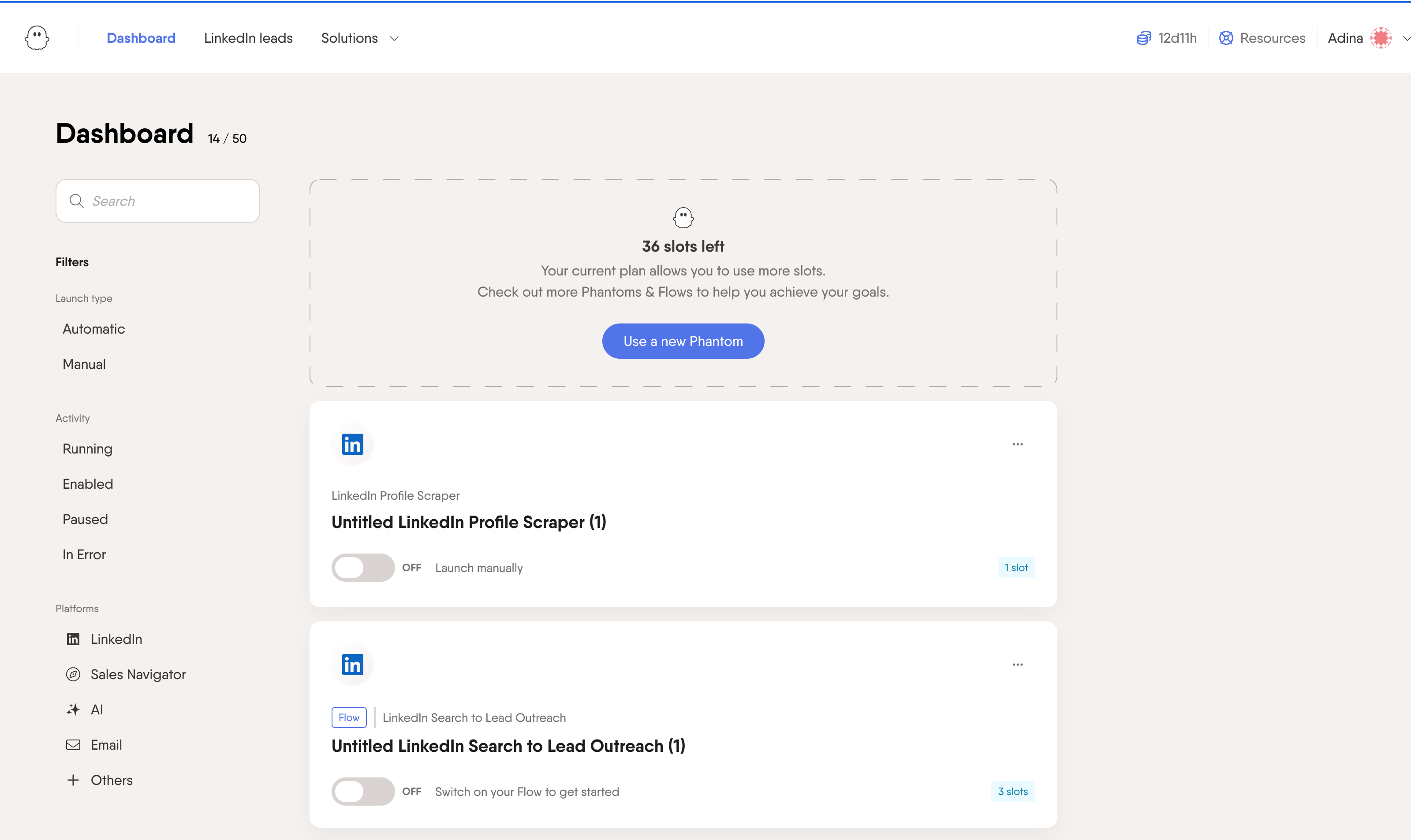Select the Email envelope filter icon
1411x840 pixels.
tap(73, 745)
